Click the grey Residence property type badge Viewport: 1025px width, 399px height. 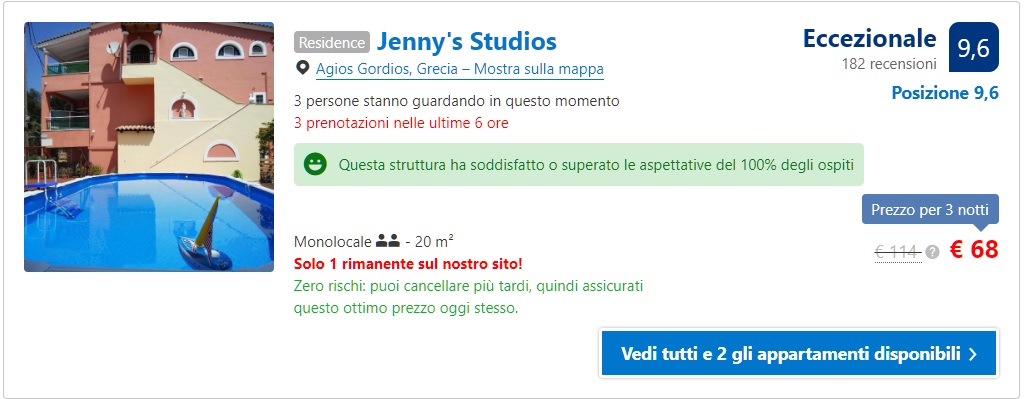pos(332,43)
